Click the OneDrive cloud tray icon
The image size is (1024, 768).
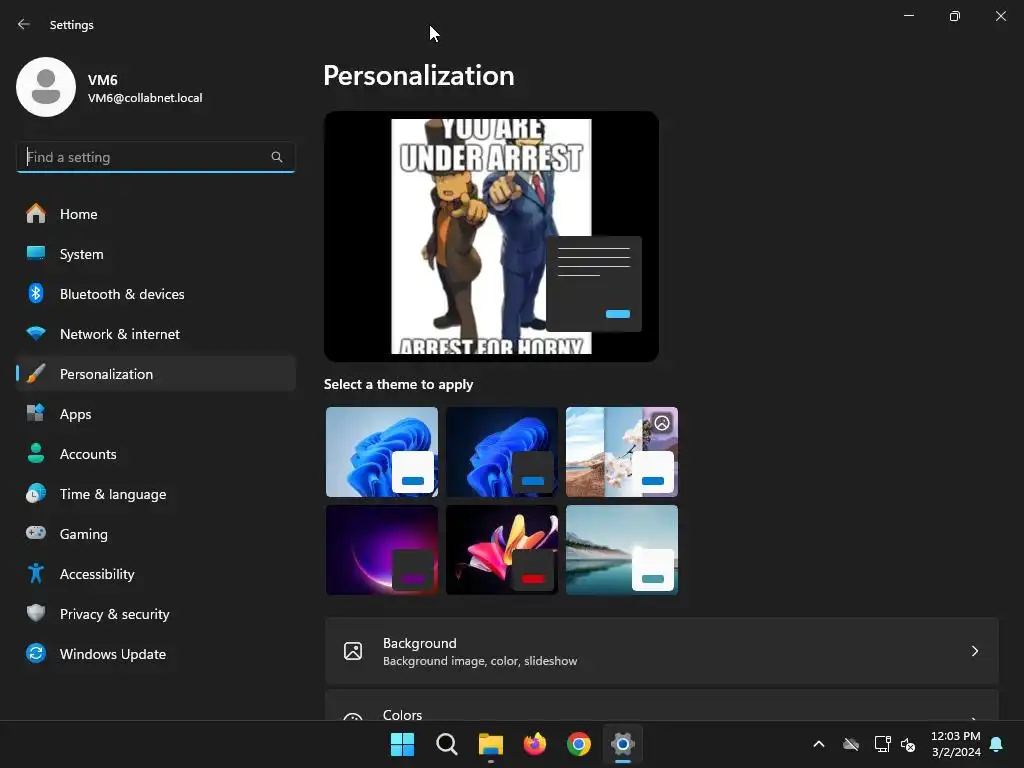[x=851, y=744]
